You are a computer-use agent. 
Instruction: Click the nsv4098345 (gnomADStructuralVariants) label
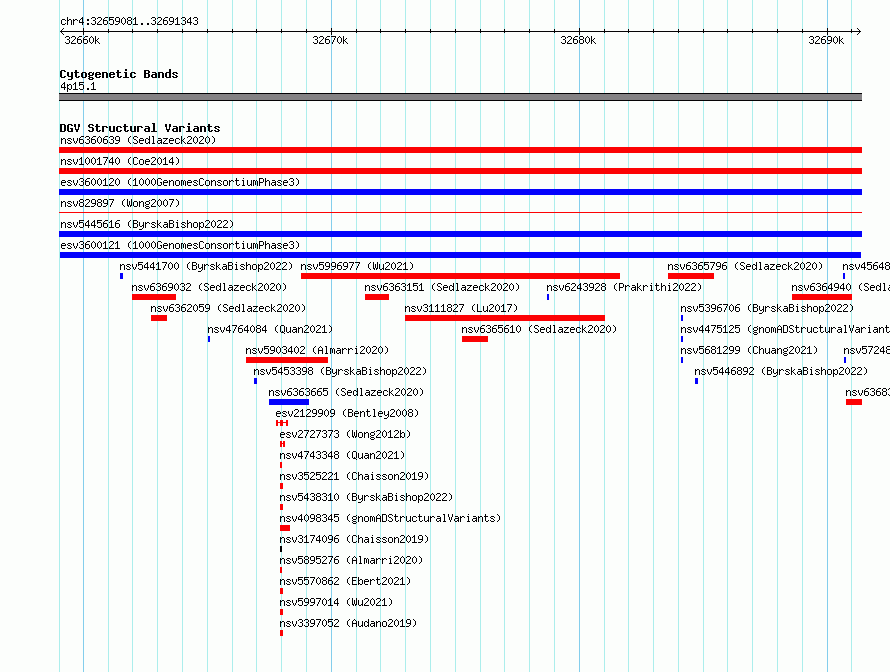[391, 518]
